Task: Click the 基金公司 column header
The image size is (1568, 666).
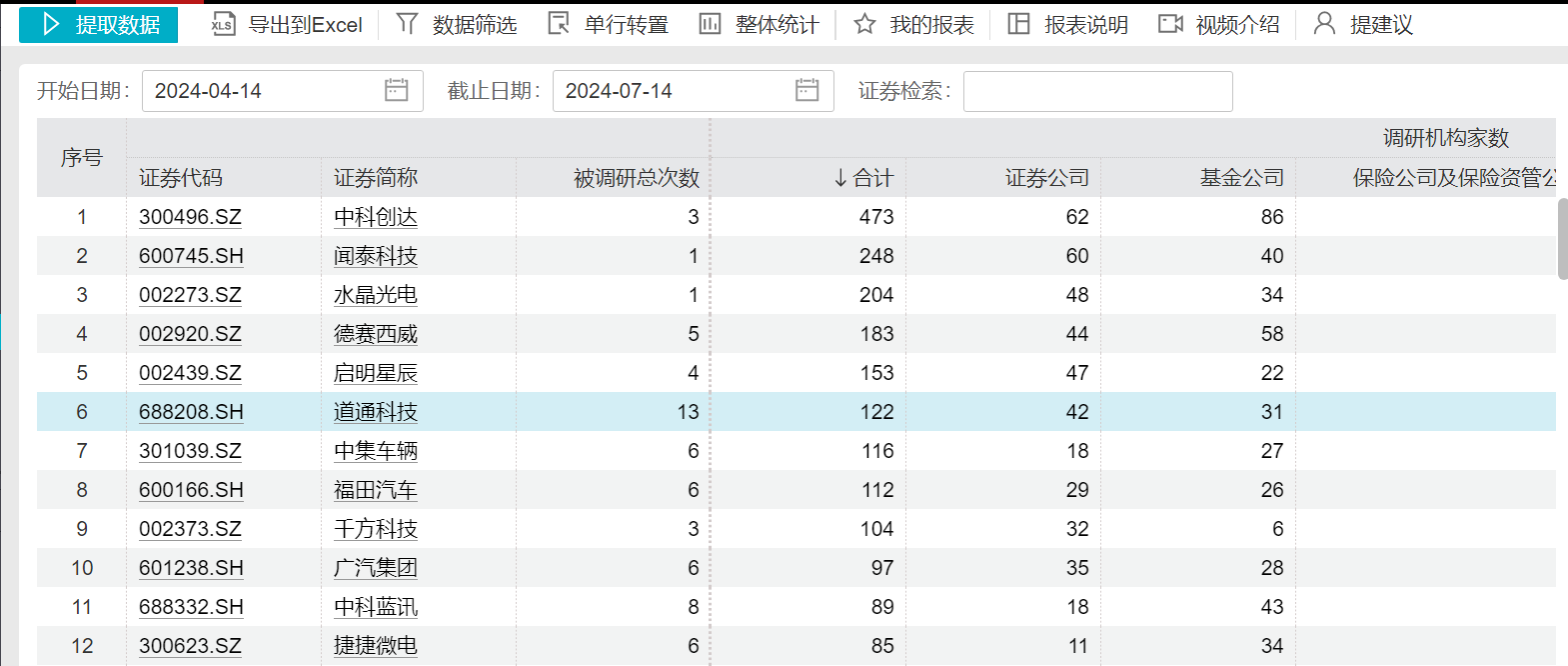Action: [1241, 178]
